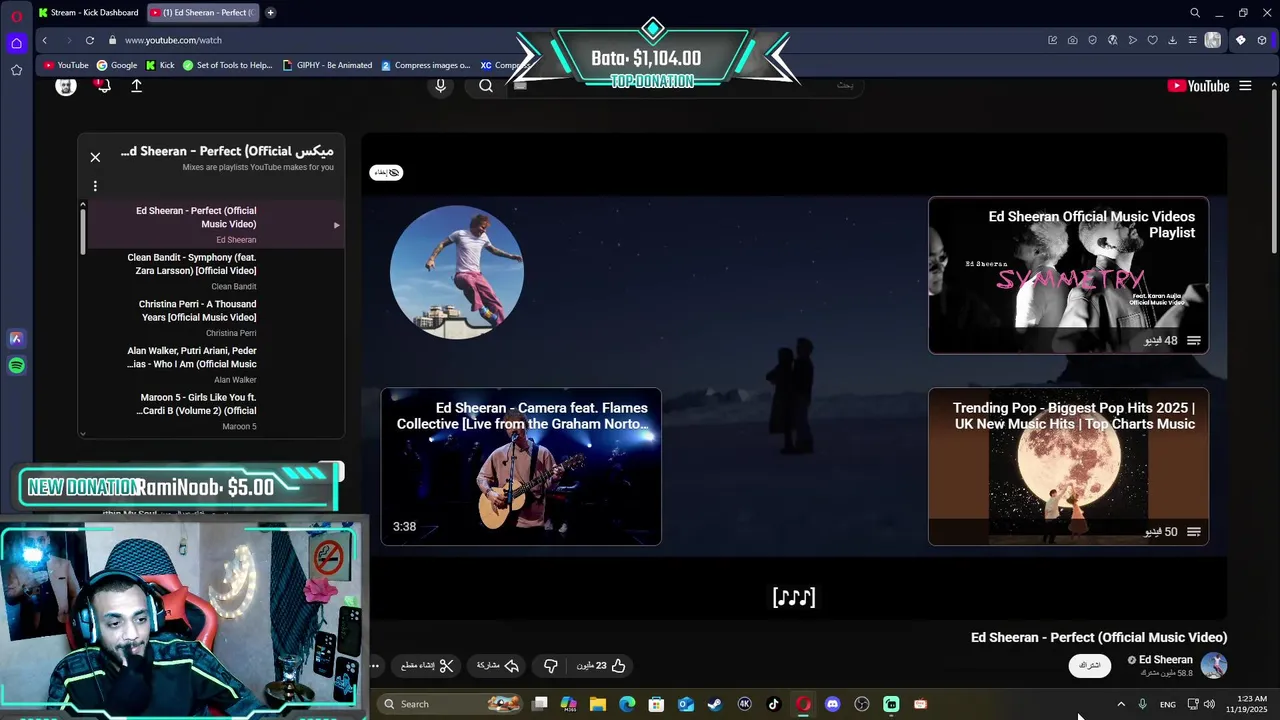Open Ed Sheeran - Camera live video card
Screen dimensions: 1280x720
[x=521, y=466]
